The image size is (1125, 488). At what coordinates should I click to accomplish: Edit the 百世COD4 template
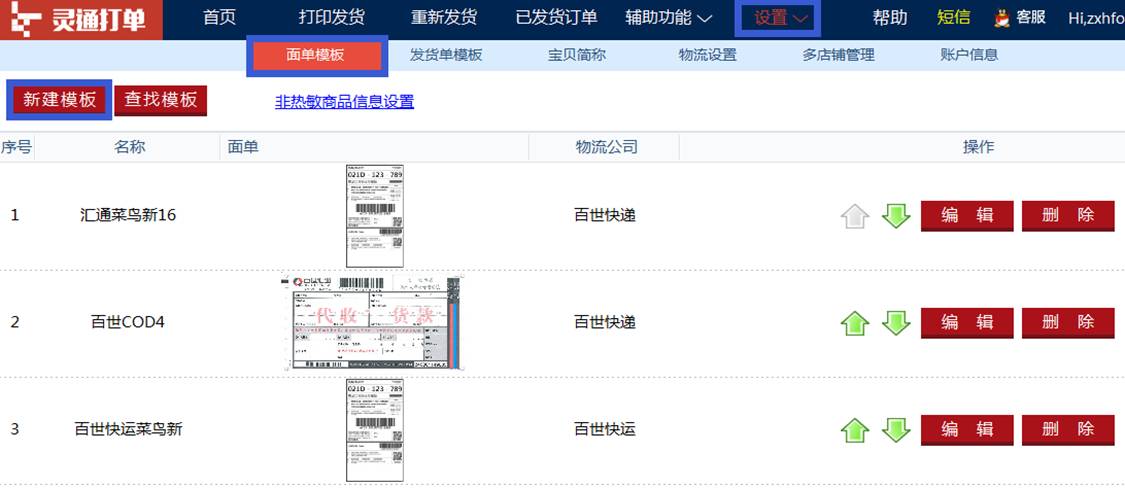(967, 323)
